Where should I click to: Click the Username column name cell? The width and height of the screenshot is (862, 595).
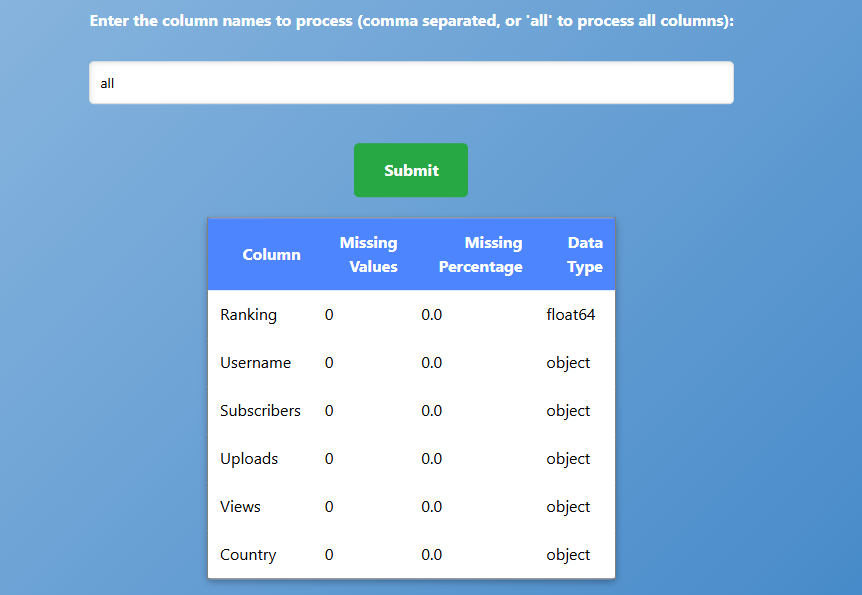click(256, 362)
